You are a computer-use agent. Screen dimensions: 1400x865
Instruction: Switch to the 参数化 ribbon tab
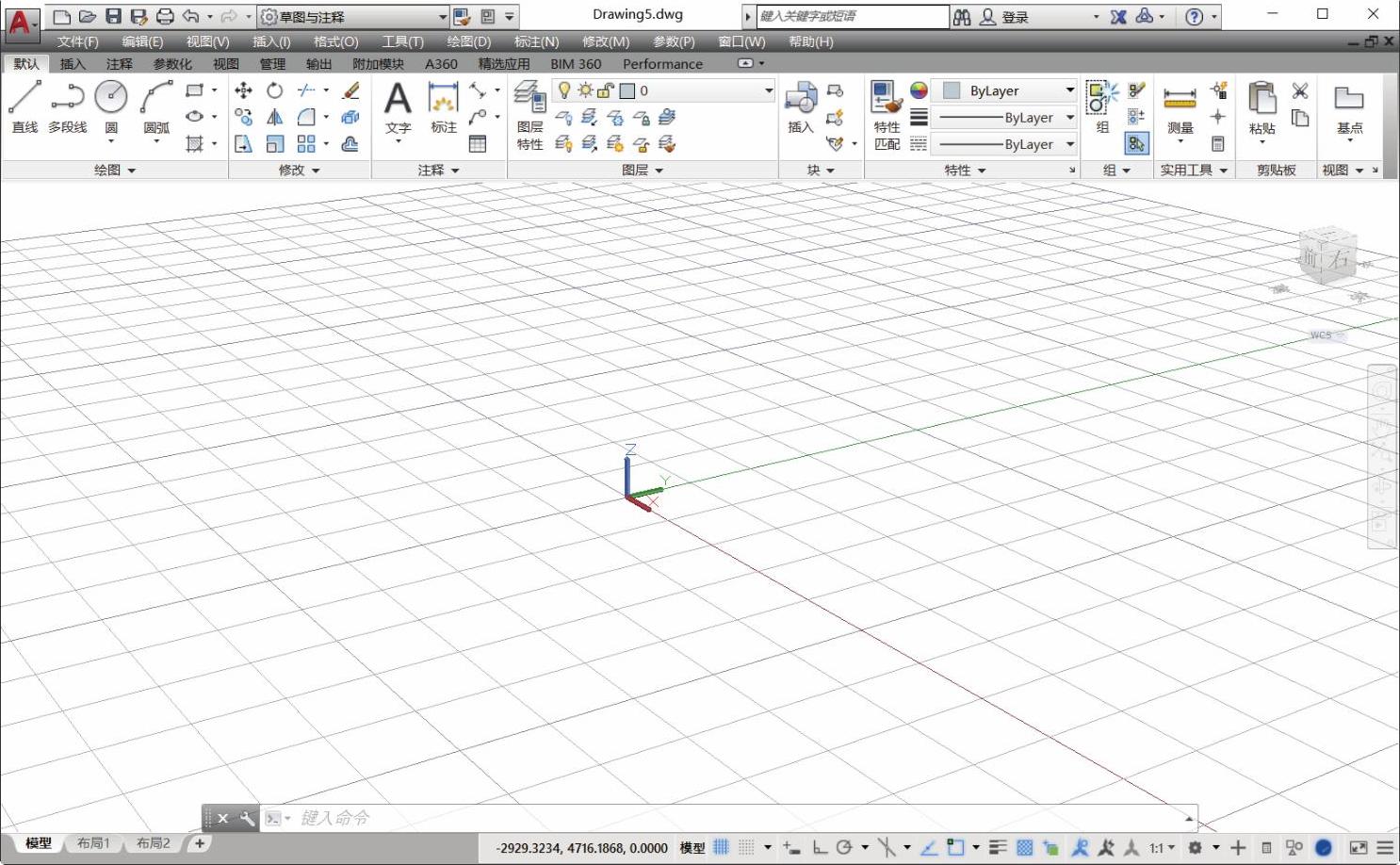coord(172,63)
